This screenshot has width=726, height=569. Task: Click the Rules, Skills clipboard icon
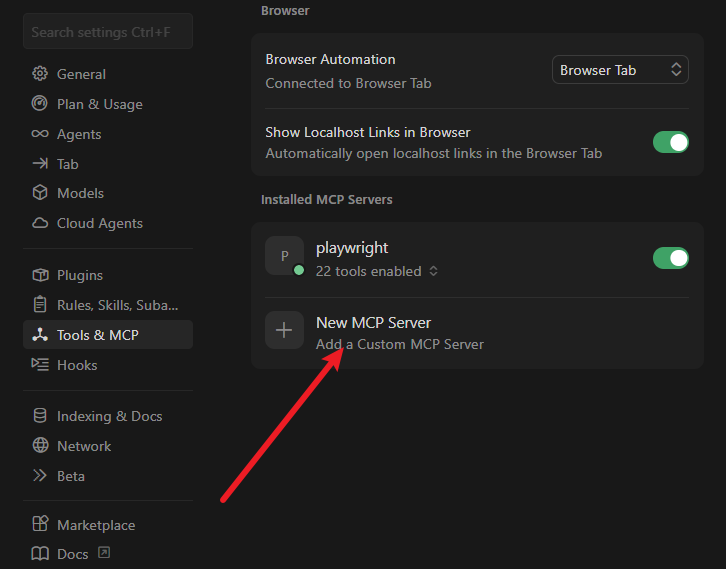tap(40, 304)
